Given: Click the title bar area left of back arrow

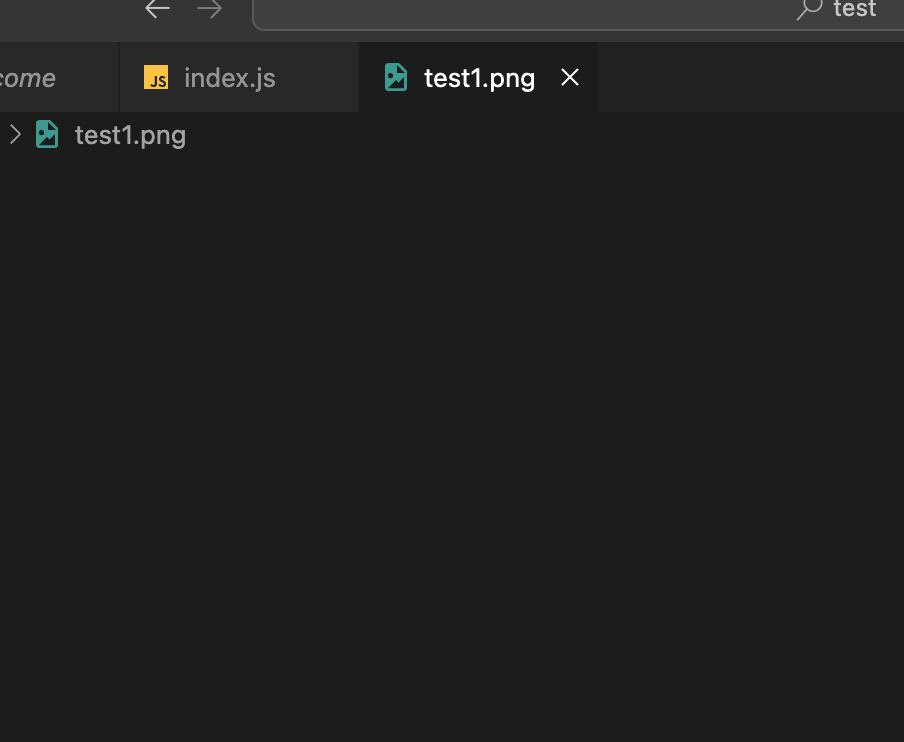Looking at the screenshot, I should (x=70, y=12).
